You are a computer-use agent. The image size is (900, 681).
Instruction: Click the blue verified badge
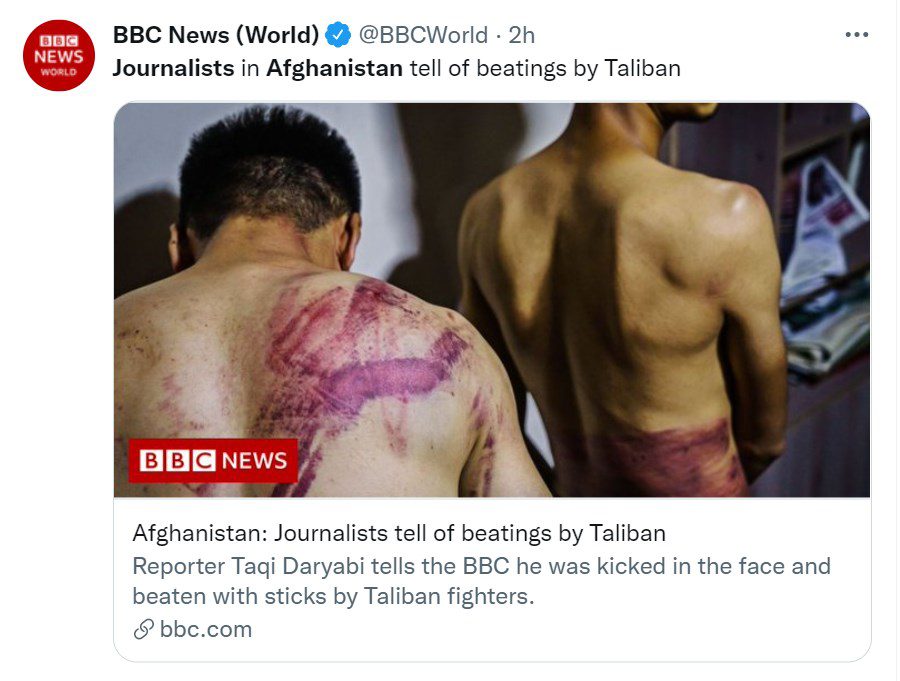click(x=338, y=35)
